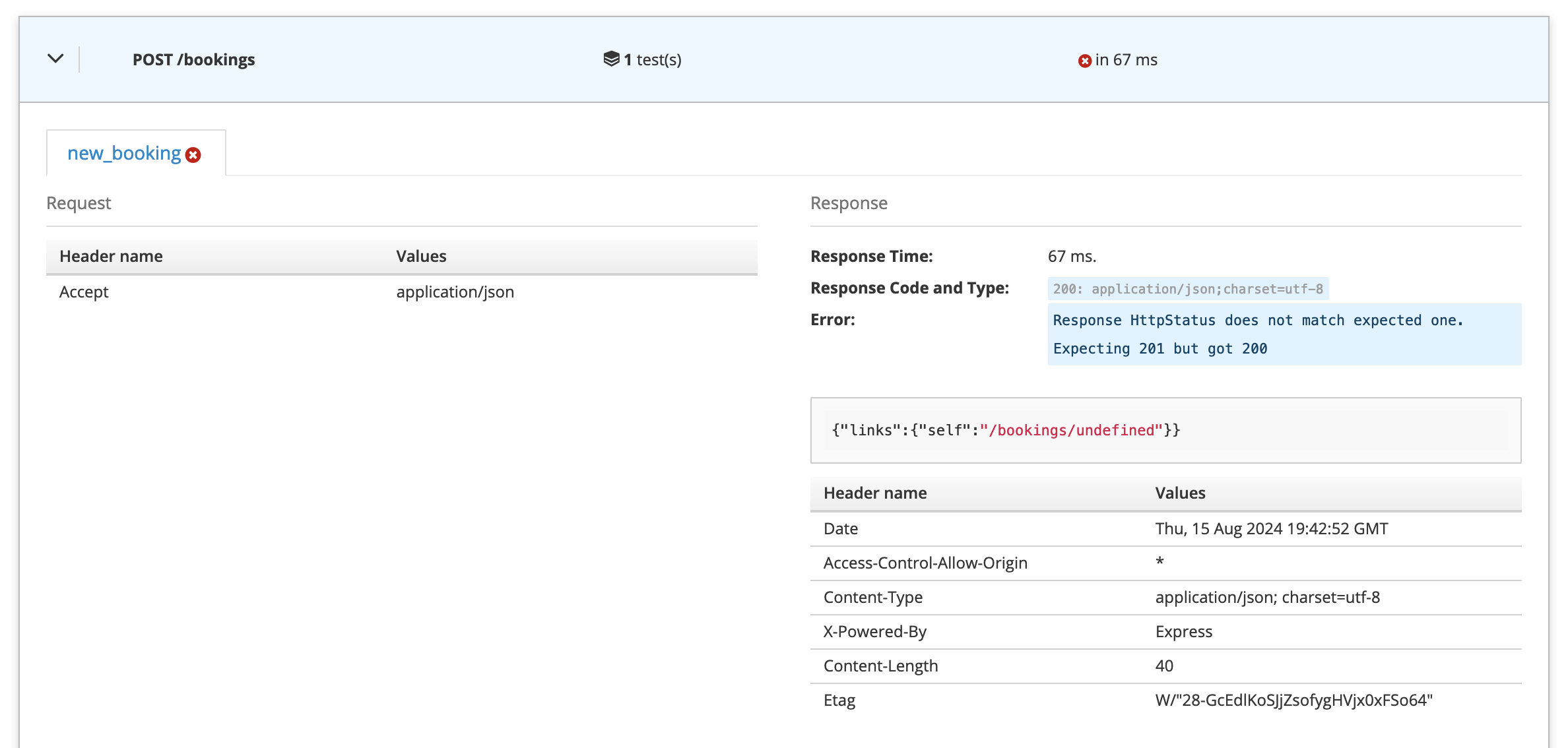
Task: Click the 200 response code badge
Action: (1187, 289)
